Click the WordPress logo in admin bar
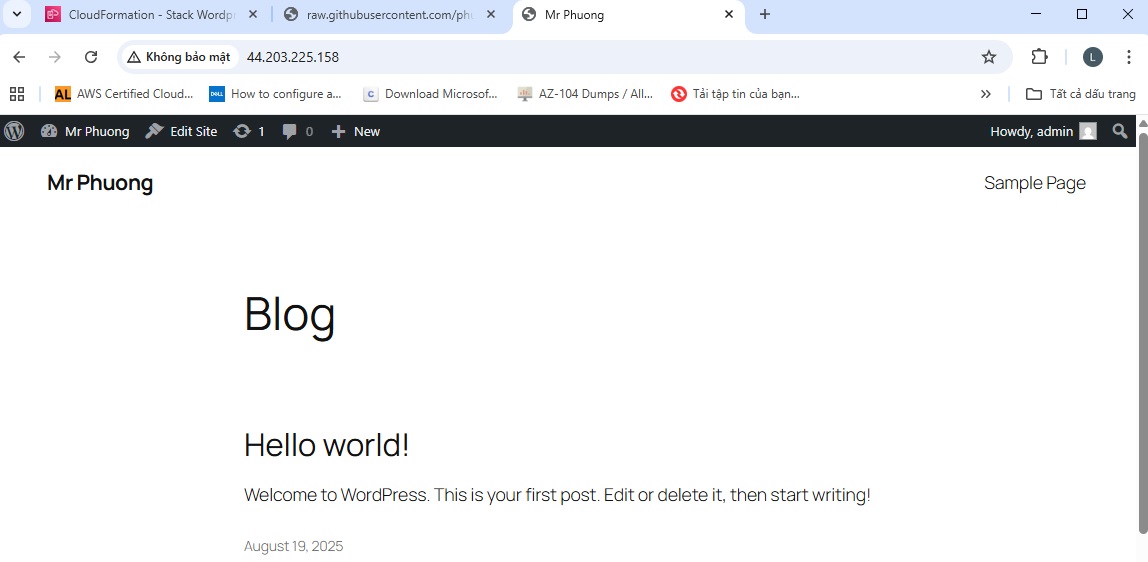1148x562 pixels. pyautogui.click(x=14, y=131)
